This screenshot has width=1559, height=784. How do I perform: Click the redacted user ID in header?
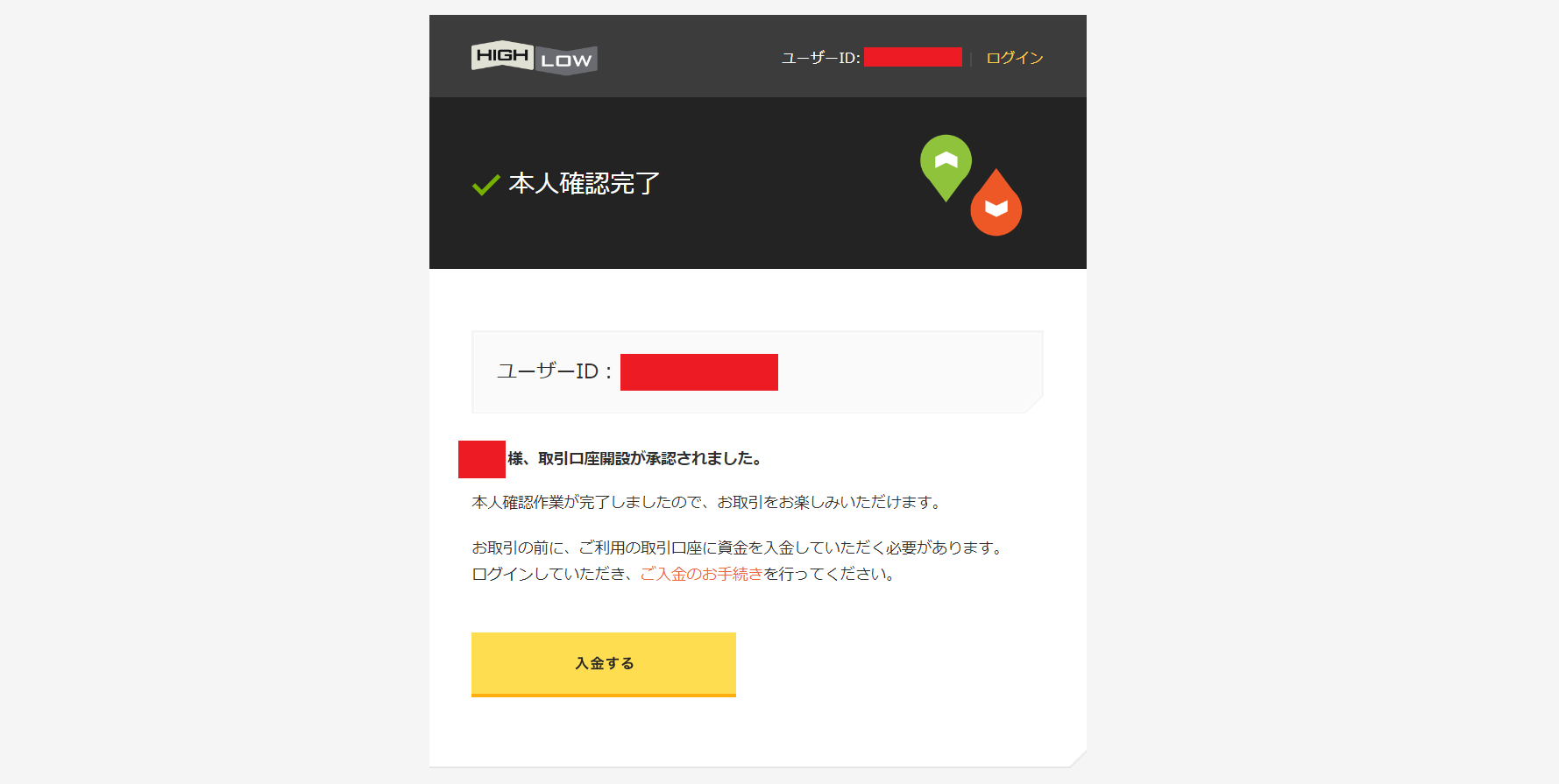(913, 57)
